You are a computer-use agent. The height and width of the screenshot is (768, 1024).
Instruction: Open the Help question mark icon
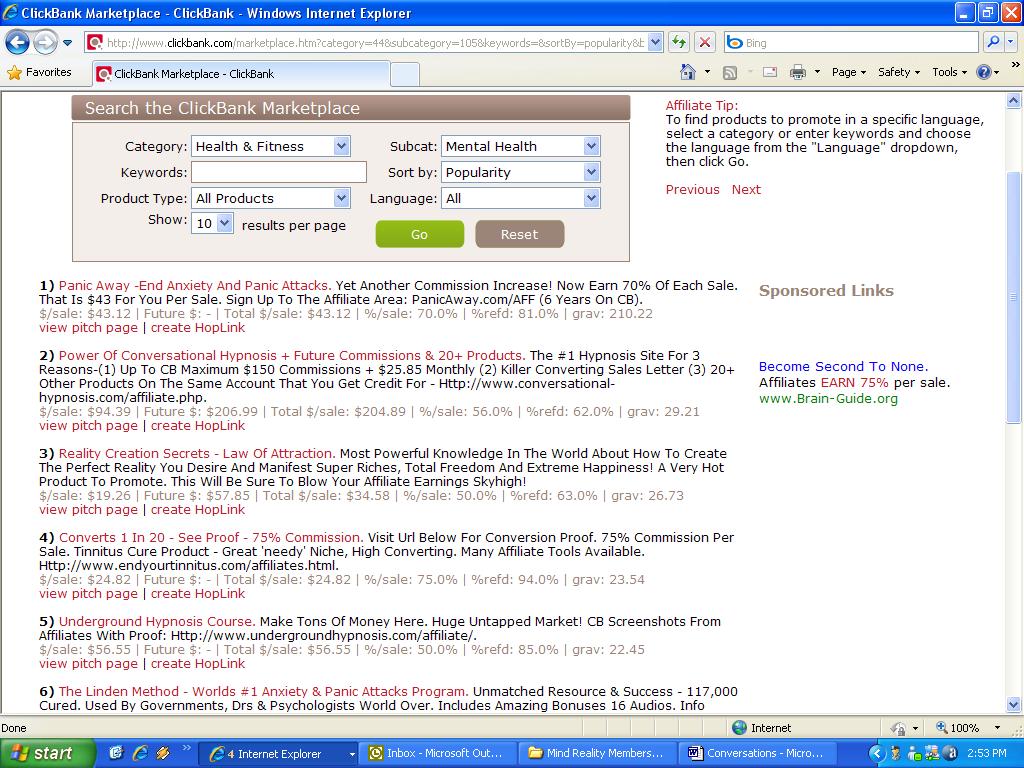tap(984, 72)
